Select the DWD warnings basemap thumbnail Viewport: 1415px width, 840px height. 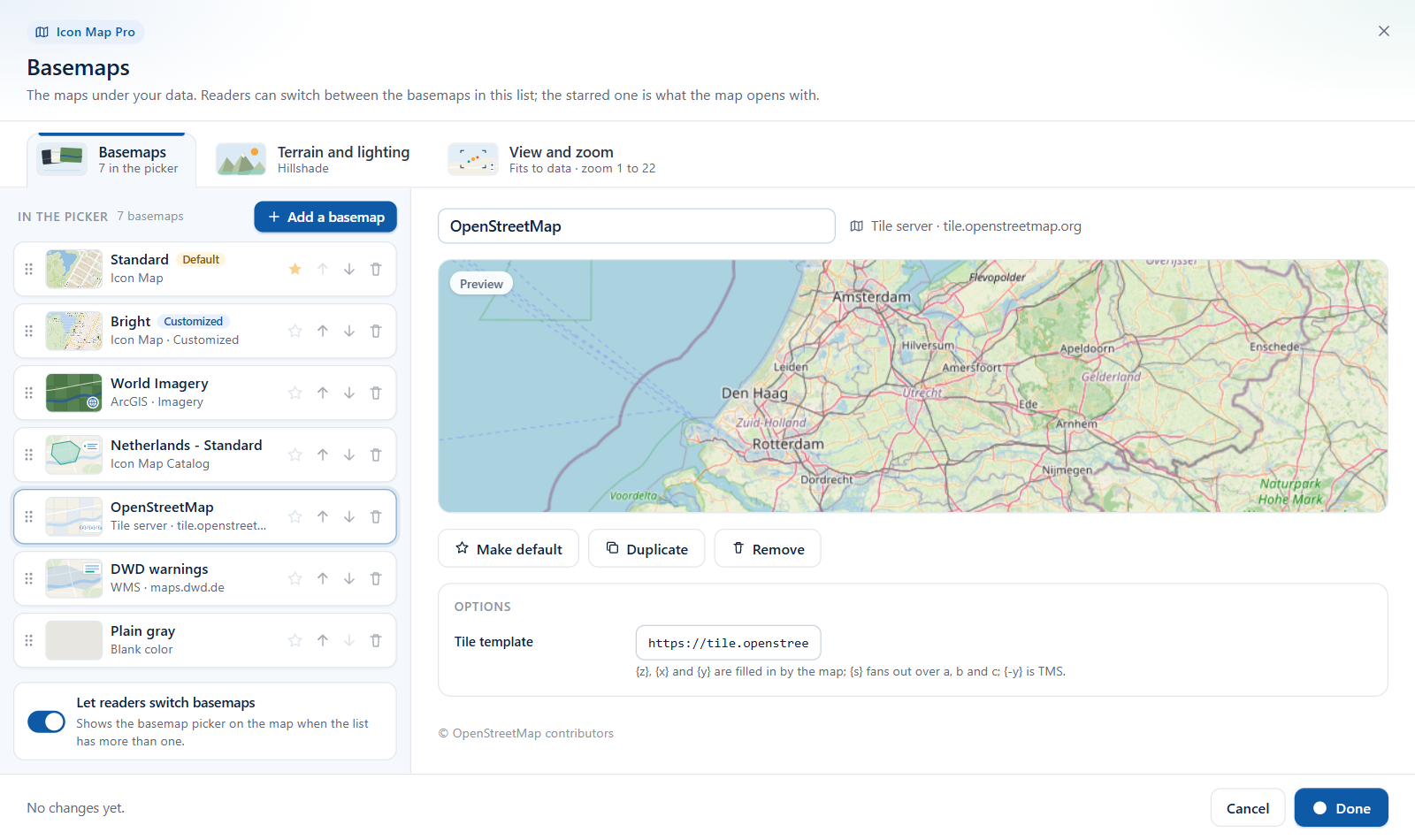[x=74, y=578]
